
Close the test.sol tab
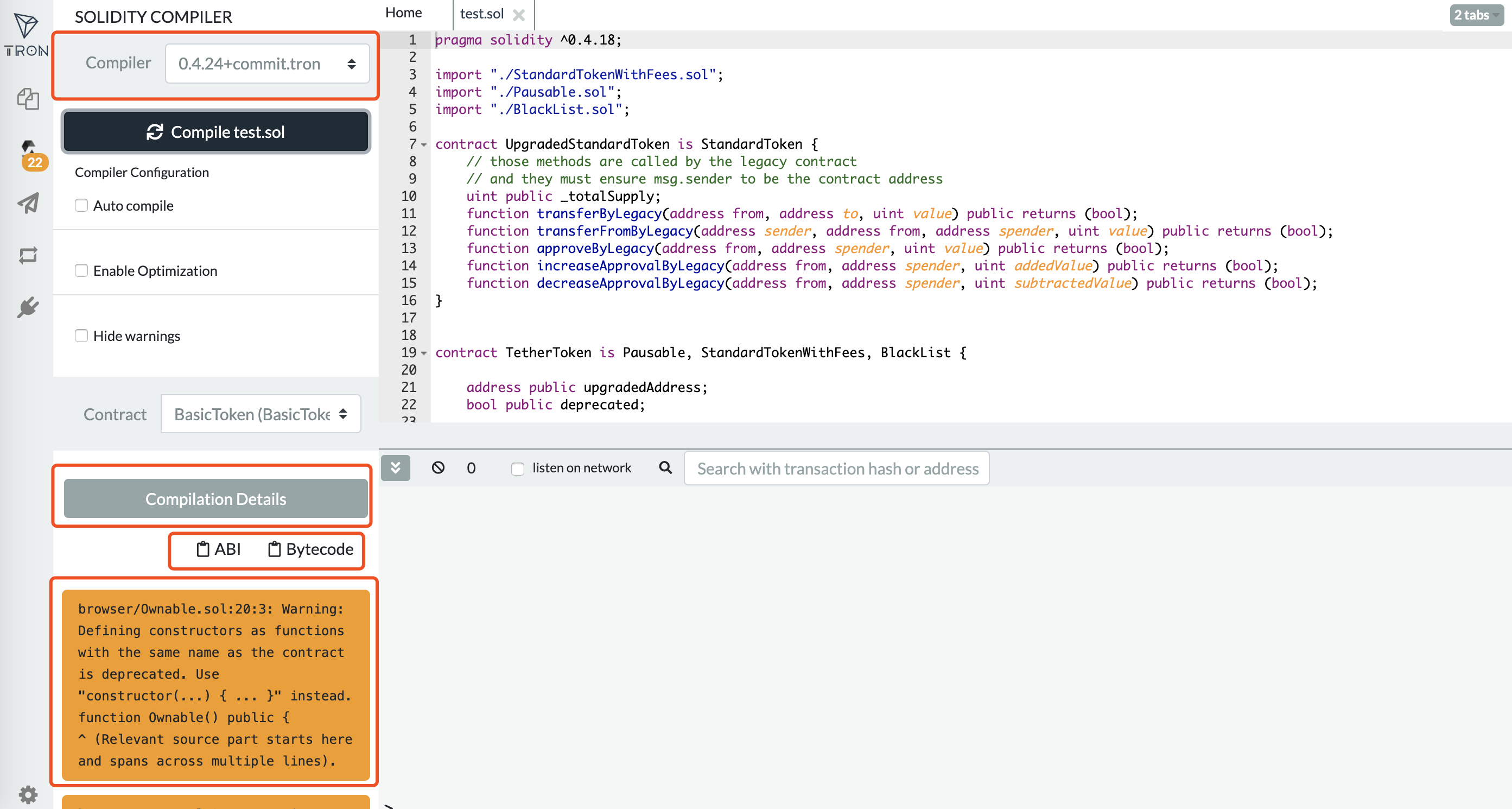pyautogui.click(x=518, y=15)
